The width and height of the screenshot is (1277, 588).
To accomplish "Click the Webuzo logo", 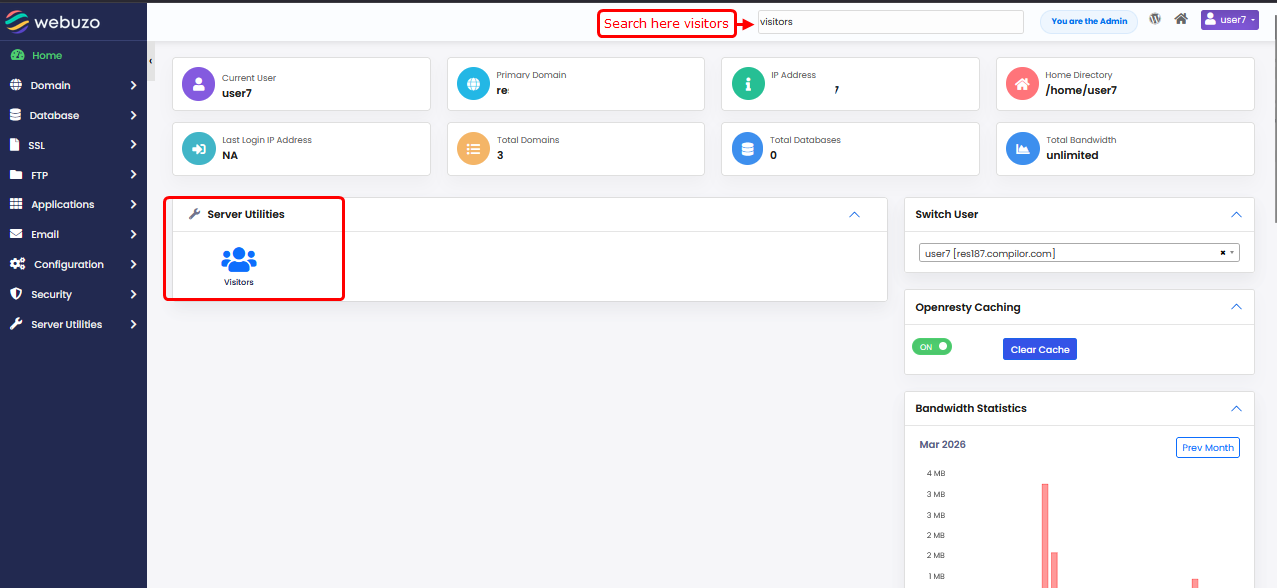I will (53, 21).
